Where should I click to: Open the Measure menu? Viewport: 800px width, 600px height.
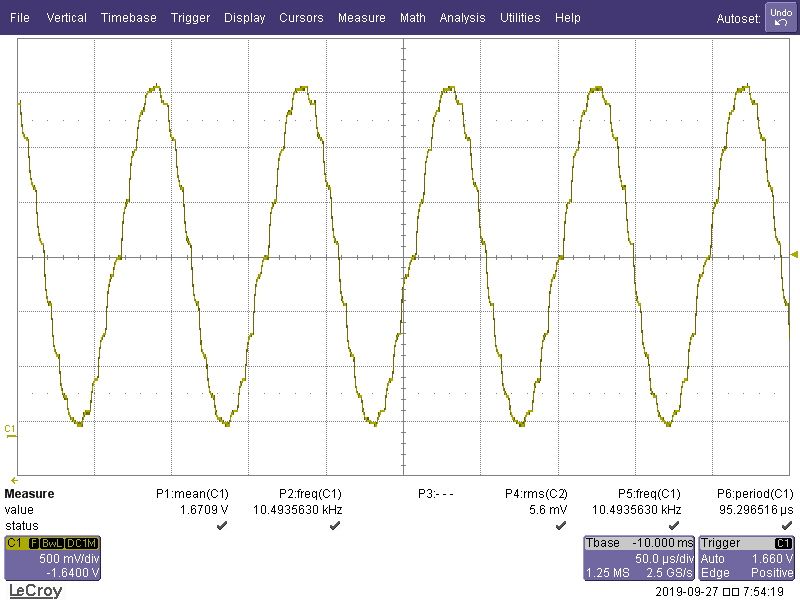point(362,17)
